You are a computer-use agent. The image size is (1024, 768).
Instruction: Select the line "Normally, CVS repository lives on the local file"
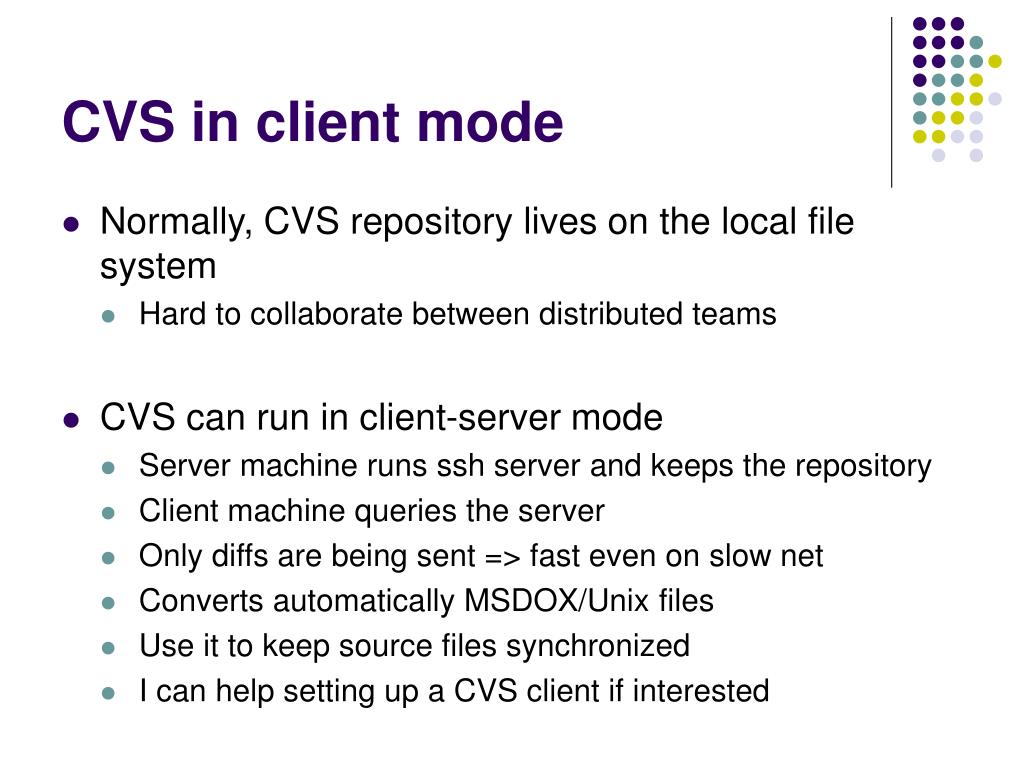coord(477,222)
